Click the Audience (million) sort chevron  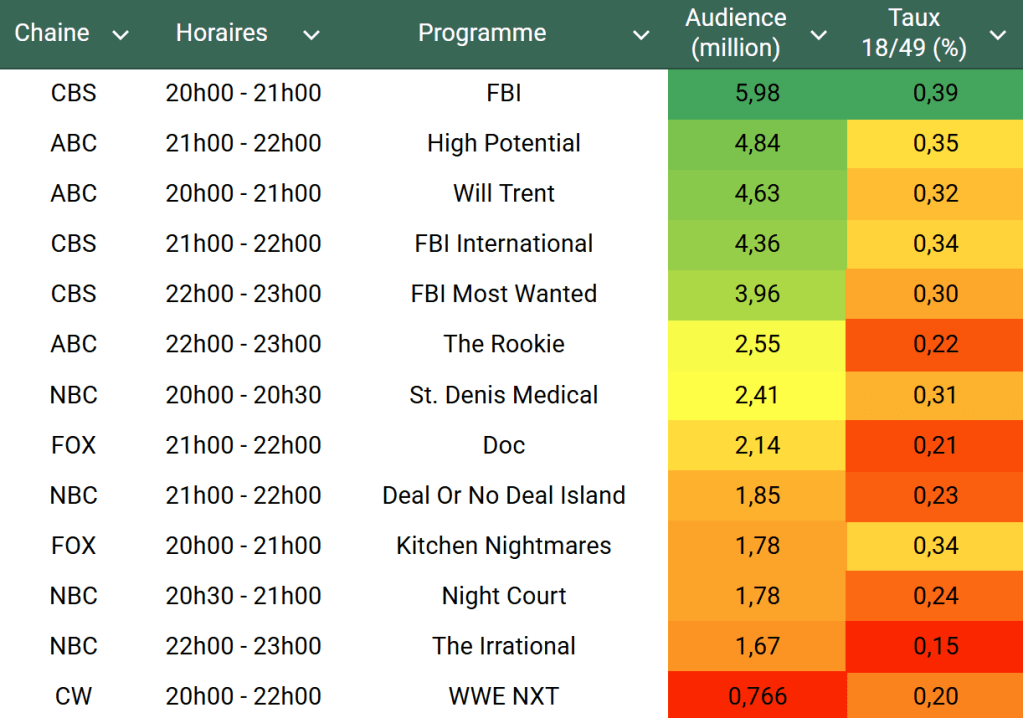(x=818, y=35)
